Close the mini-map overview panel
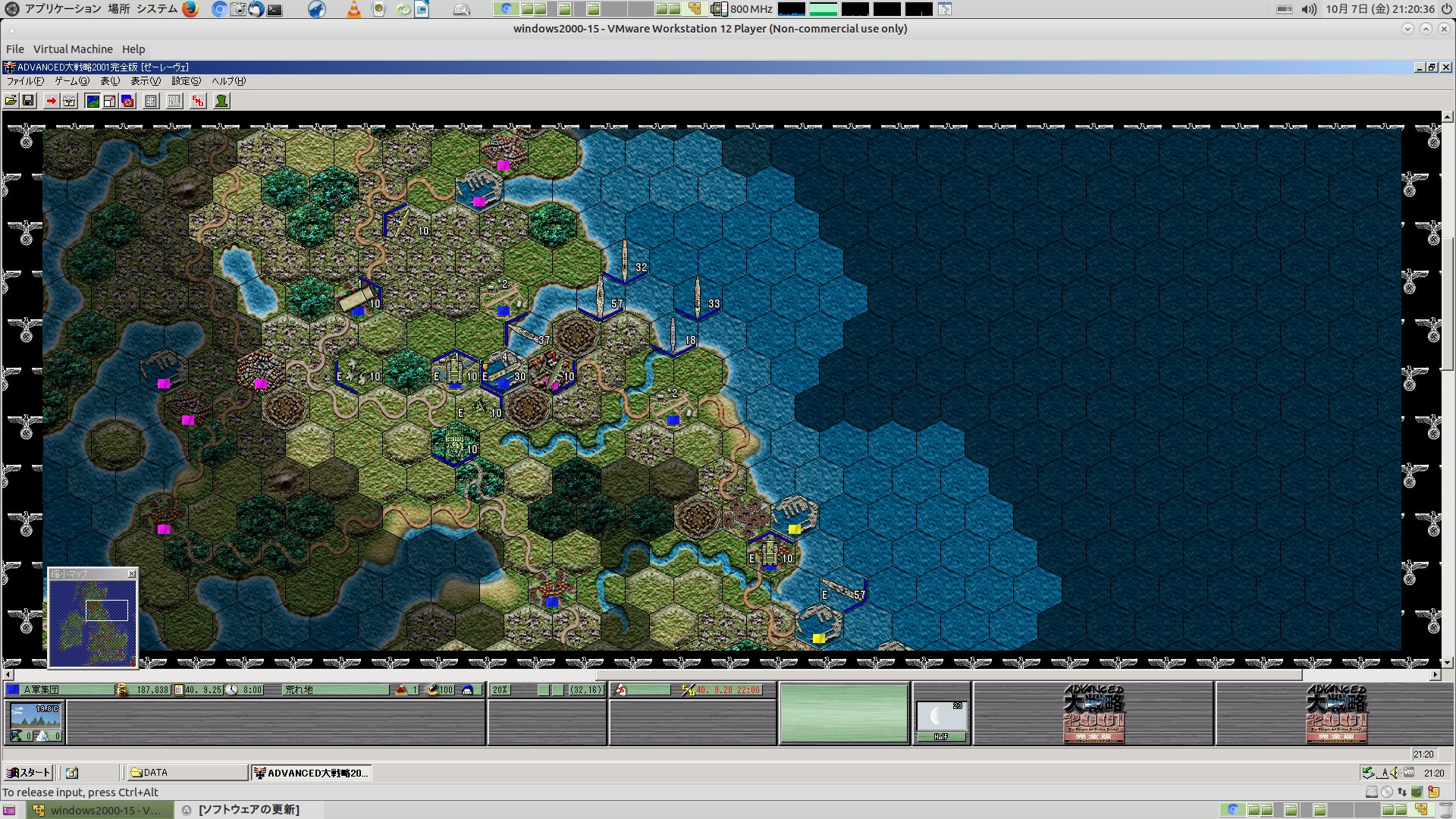The width and height of the screenshot is (1456, 819). [131, 574]
